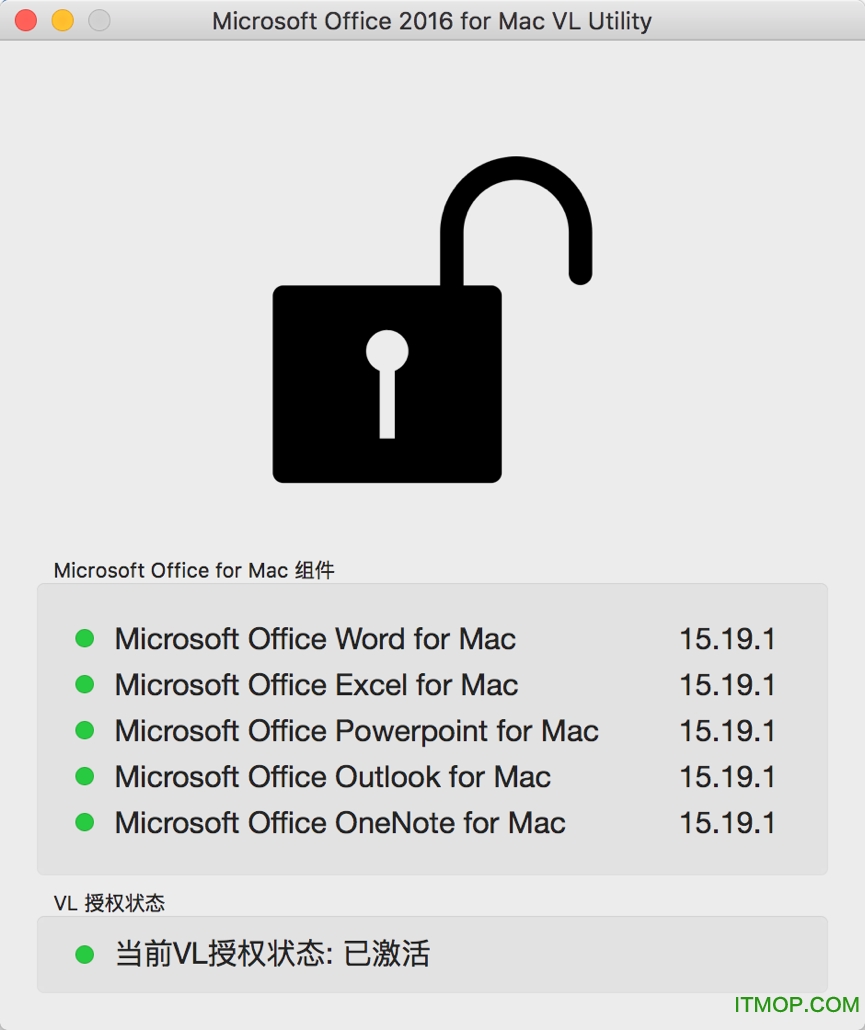Click the green status dot beside Word
This screenshot has height=1030, width=865.
pos(84,638)
